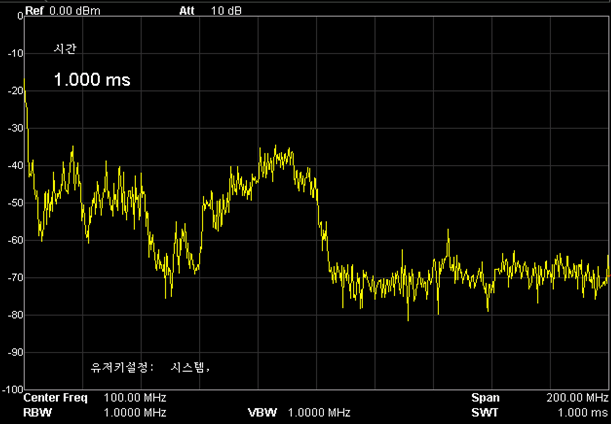Select the Center Freq 100.00 MHz value
This screenshot has height=424, width=611.
click(135, 398)
